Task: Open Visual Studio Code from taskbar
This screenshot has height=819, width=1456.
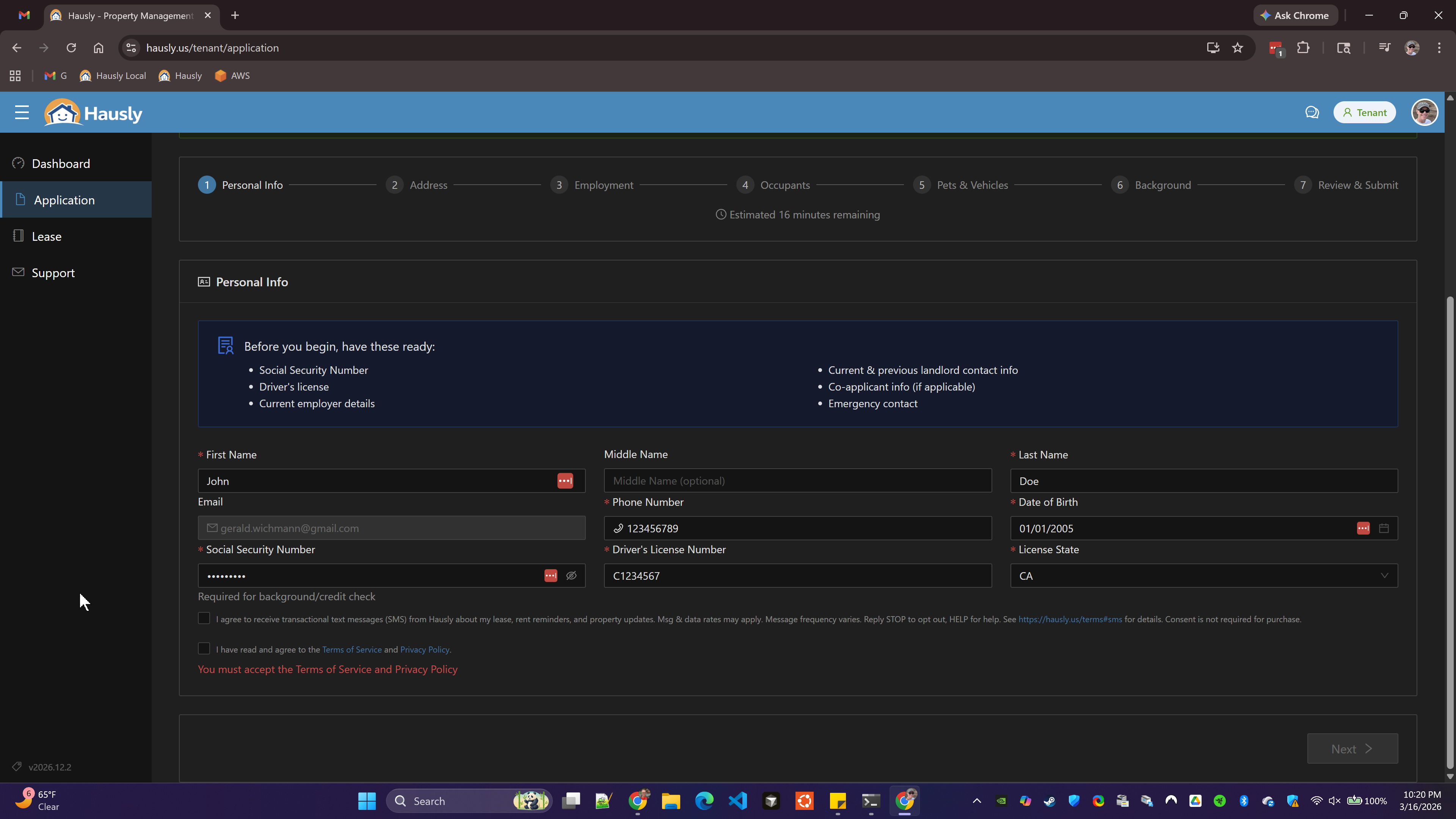Action: click(x=737, y=801)
